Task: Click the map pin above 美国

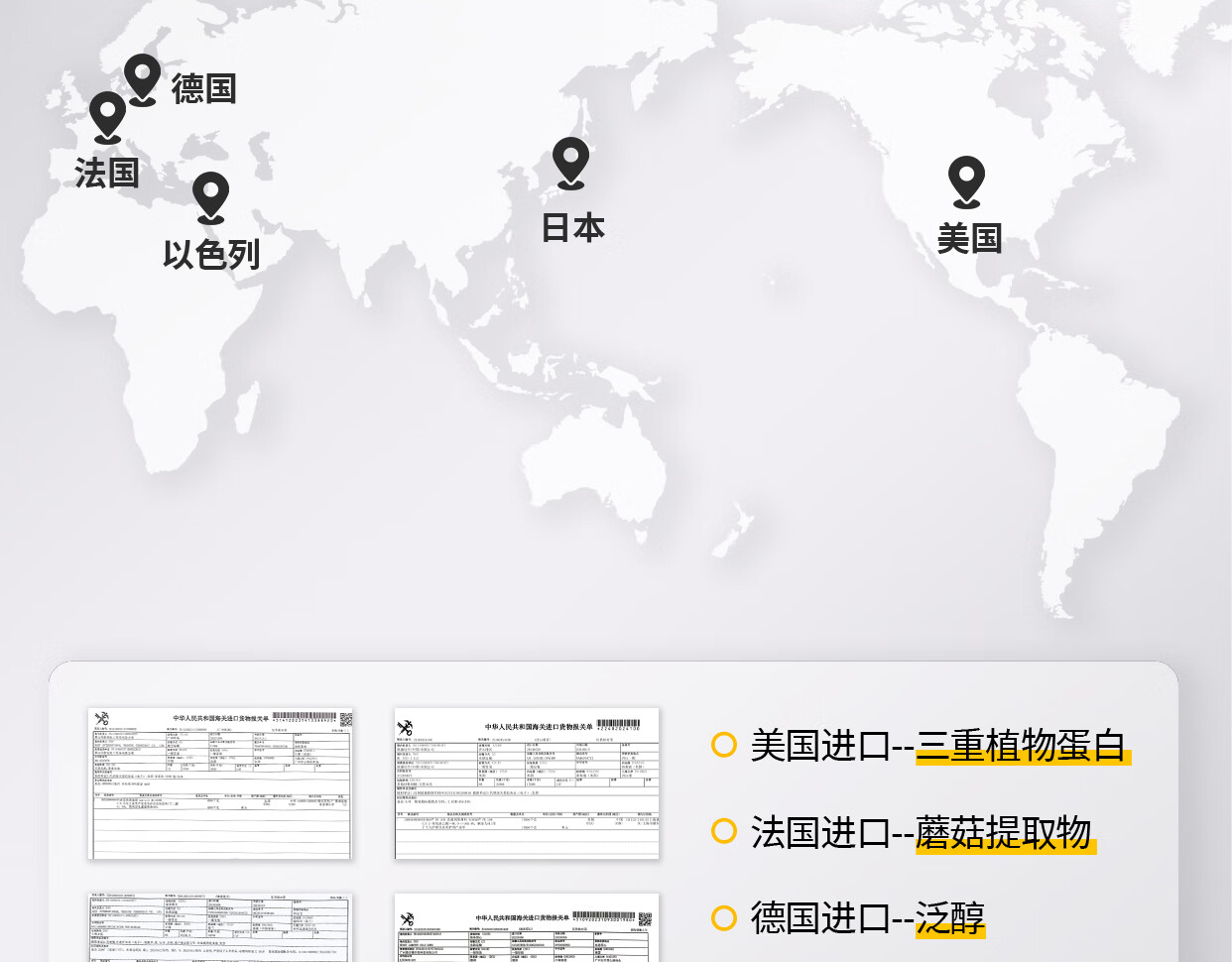Action: point(966,182)
